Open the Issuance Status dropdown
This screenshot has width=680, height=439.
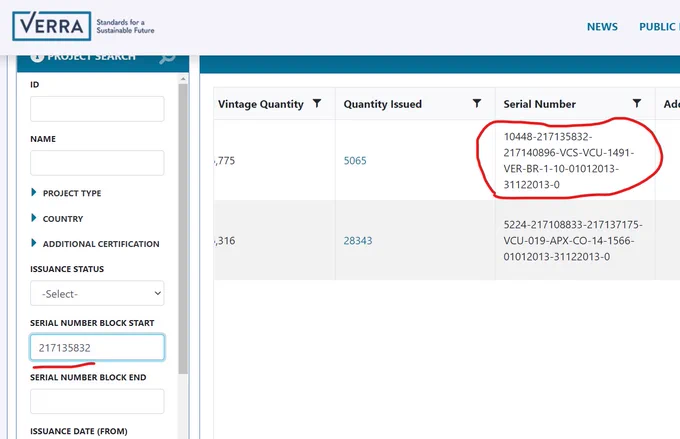coord(97,293)
